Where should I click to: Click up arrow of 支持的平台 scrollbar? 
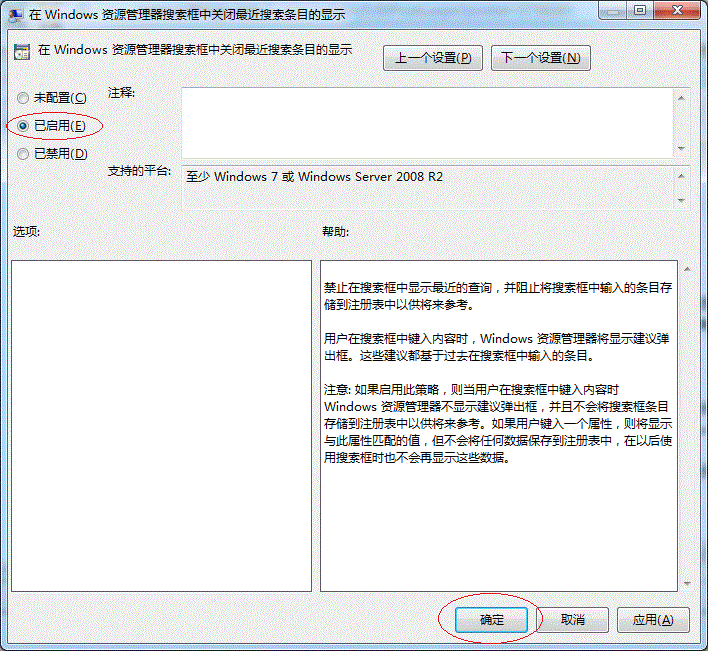(x=681, y=176)
